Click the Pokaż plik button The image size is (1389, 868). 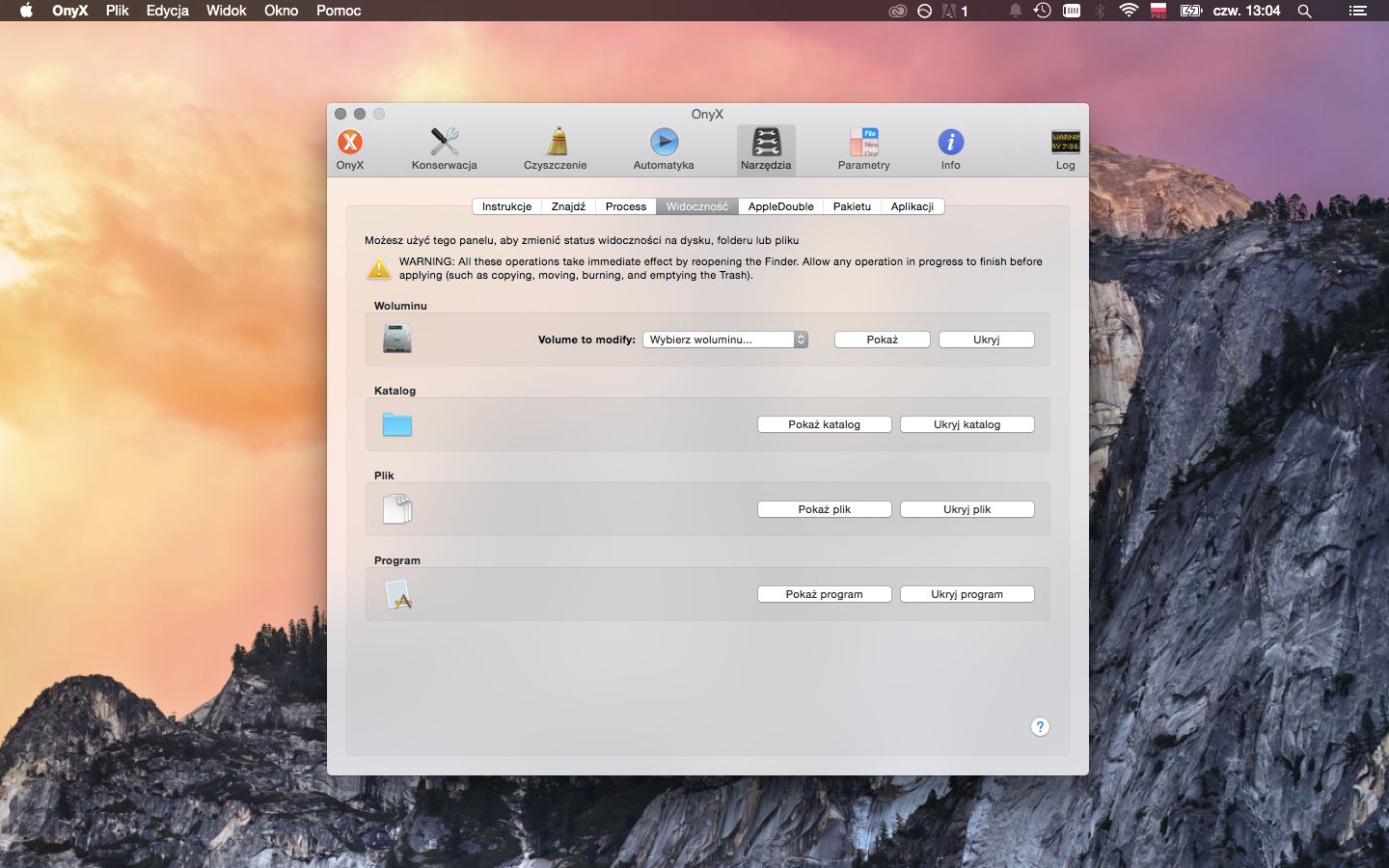[825, 509]
